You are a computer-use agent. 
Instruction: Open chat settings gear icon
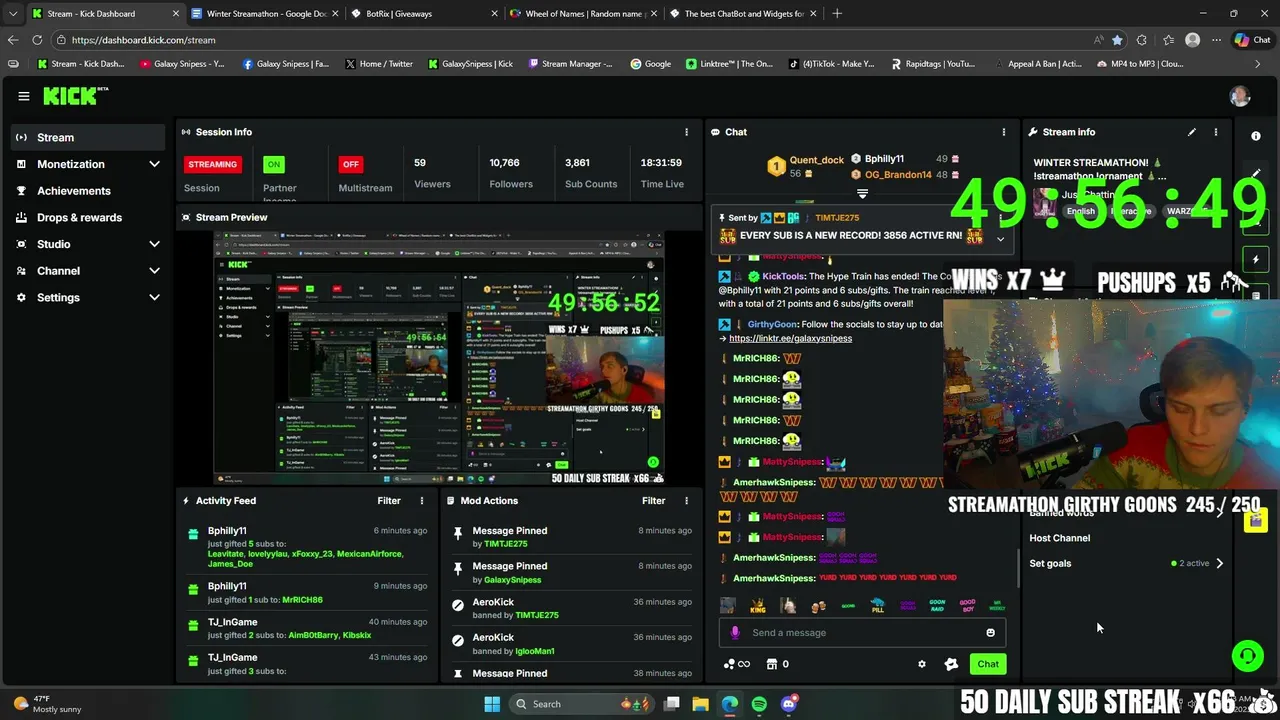click(x=922, y=664)
